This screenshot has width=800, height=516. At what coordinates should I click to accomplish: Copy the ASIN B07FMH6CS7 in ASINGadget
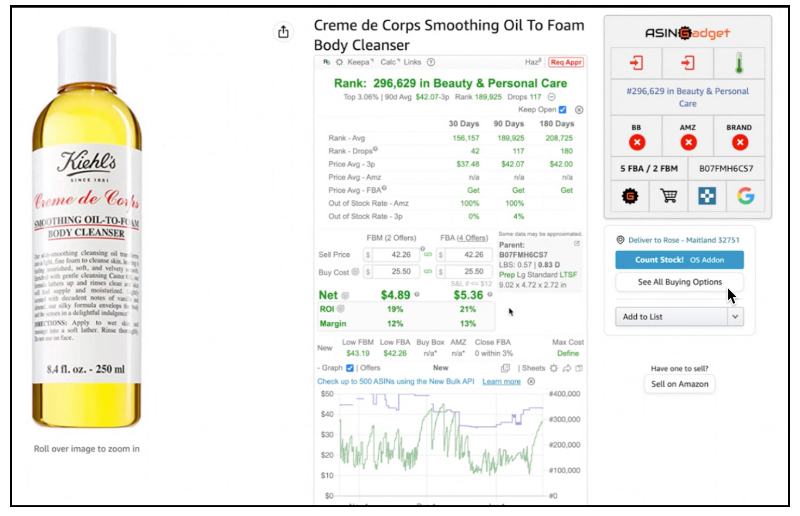tap(726, 168)
